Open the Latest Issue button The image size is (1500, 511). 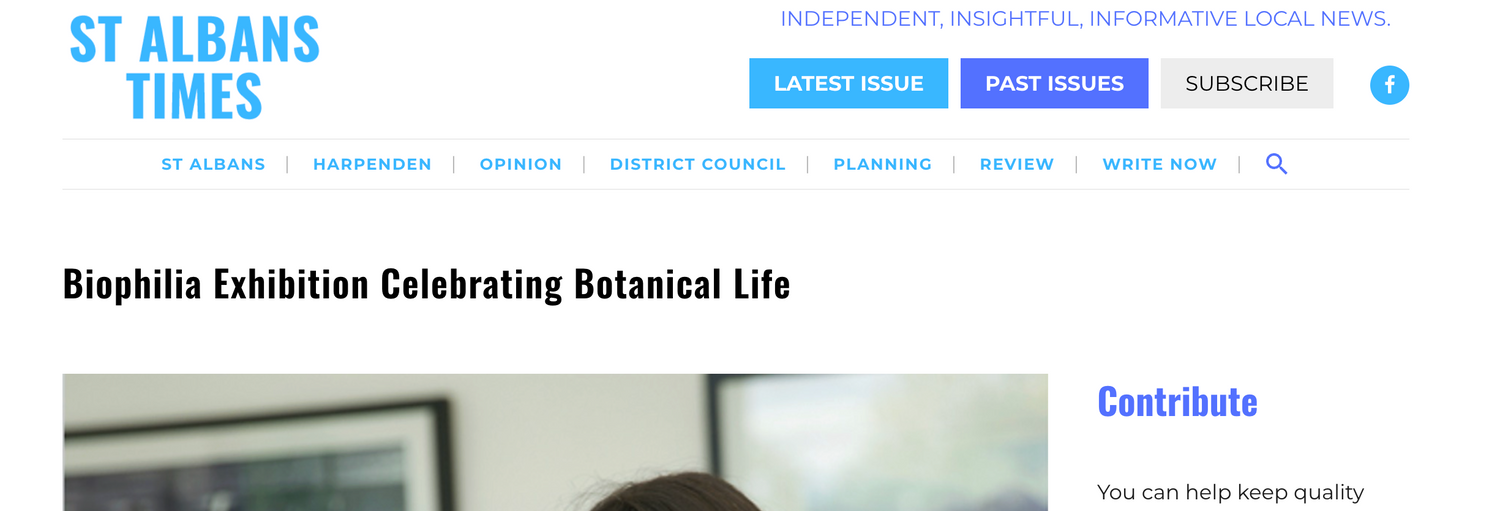point(848,84)
